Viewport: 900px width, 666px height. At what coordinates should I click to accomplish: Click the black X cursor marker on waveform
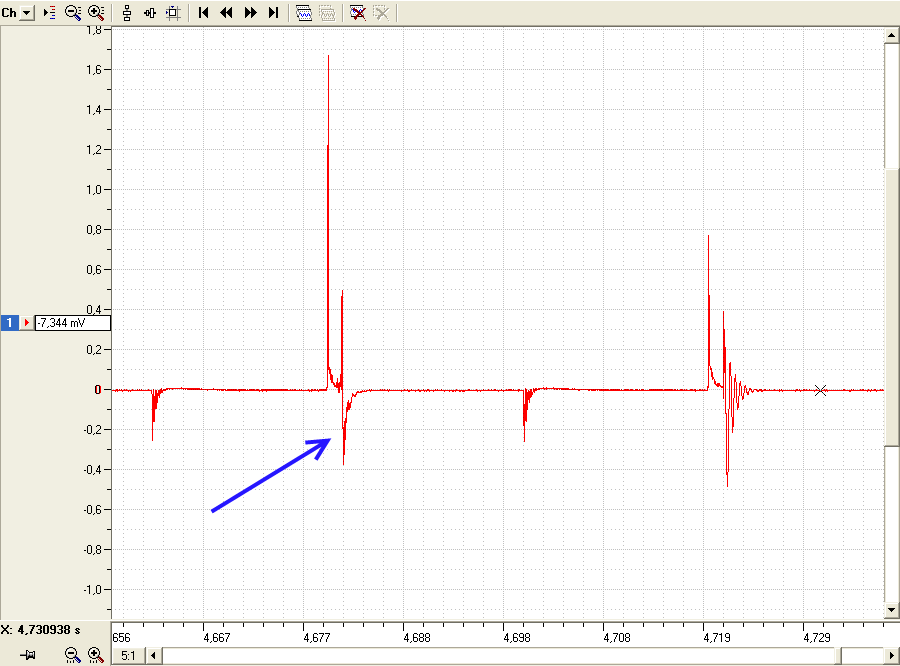(x=820, y=390)
